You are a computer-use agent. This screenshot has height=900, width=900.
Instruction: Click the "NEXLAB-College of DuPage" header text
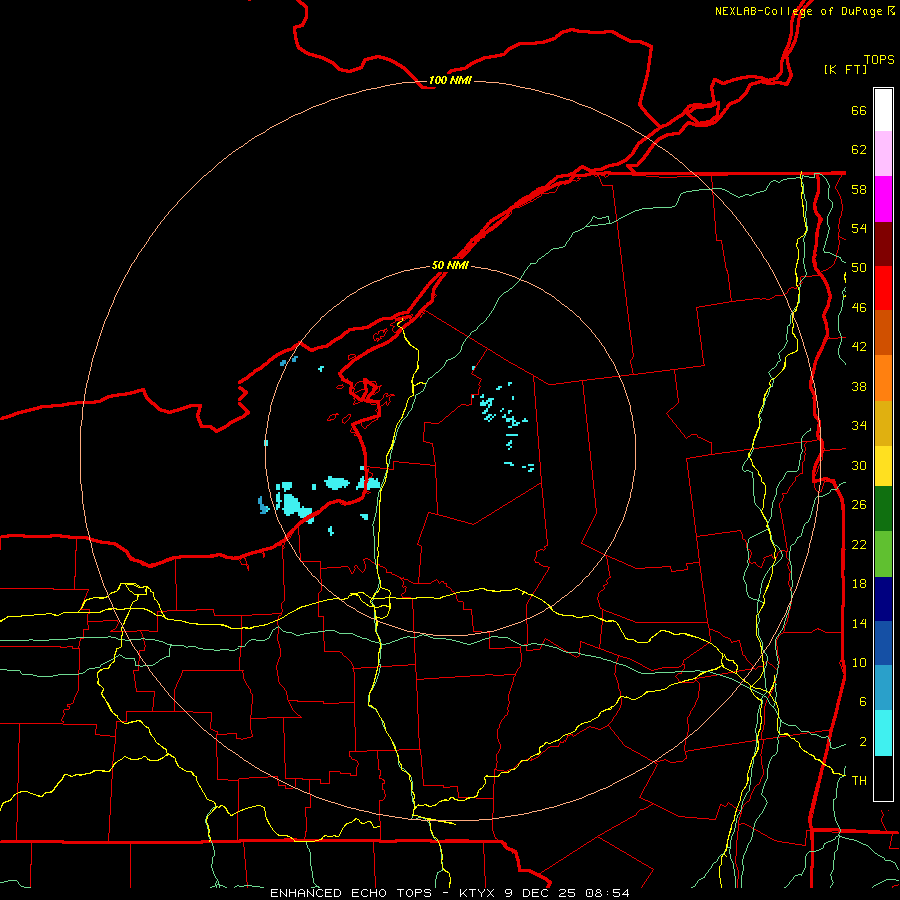coord(798,11)
